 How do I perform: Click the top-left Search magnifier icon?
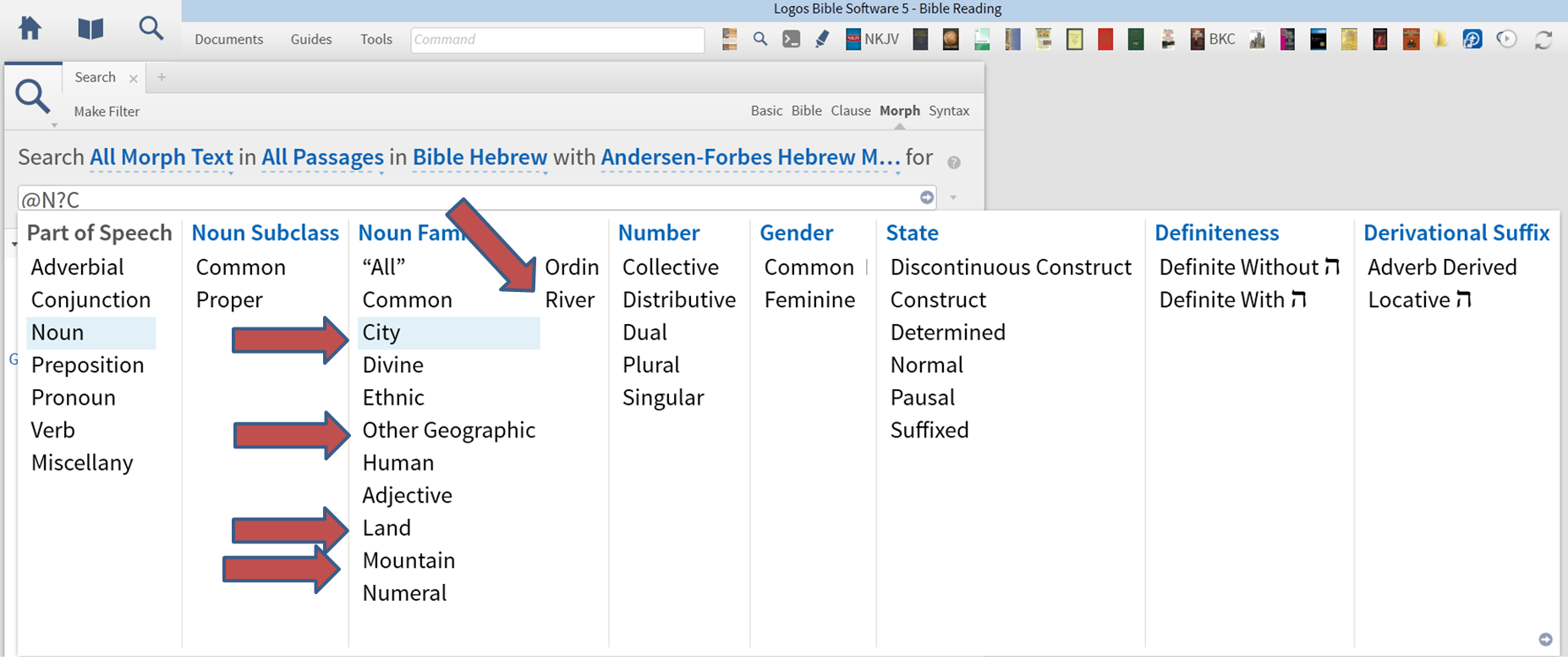[151, 28]
